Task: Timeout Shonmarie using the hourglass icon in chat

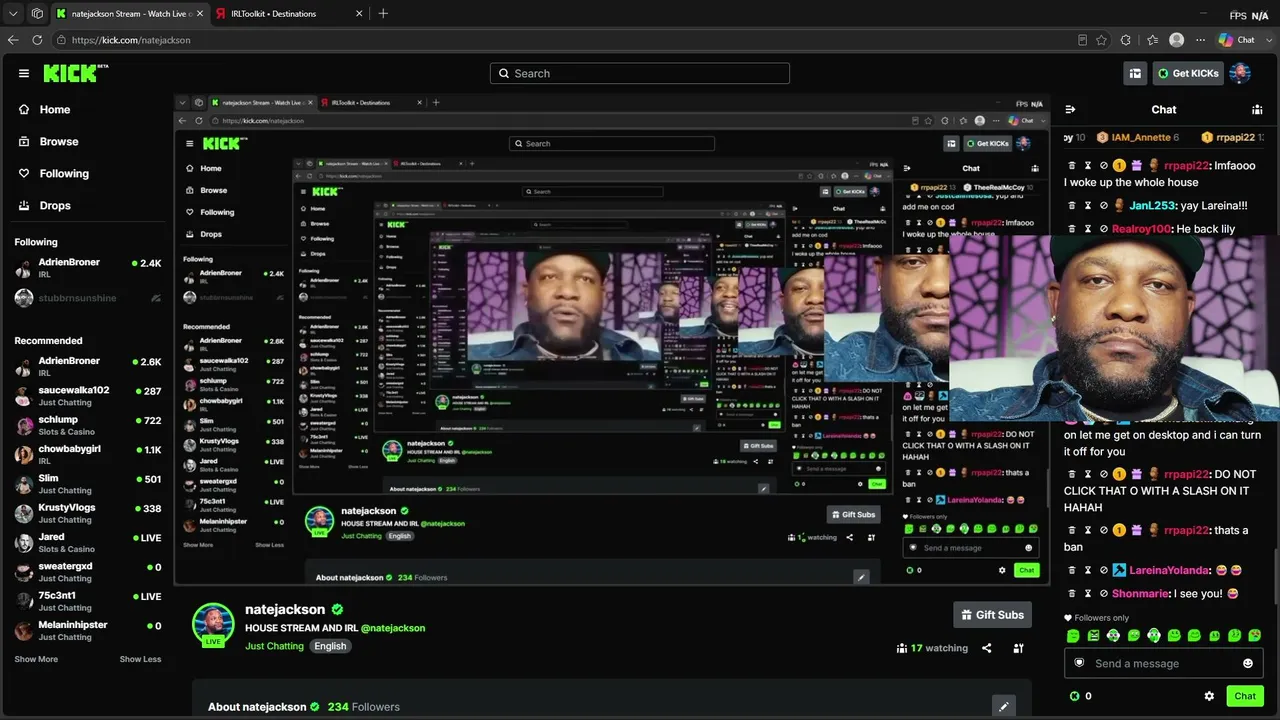Action: tap(1088, 594)
